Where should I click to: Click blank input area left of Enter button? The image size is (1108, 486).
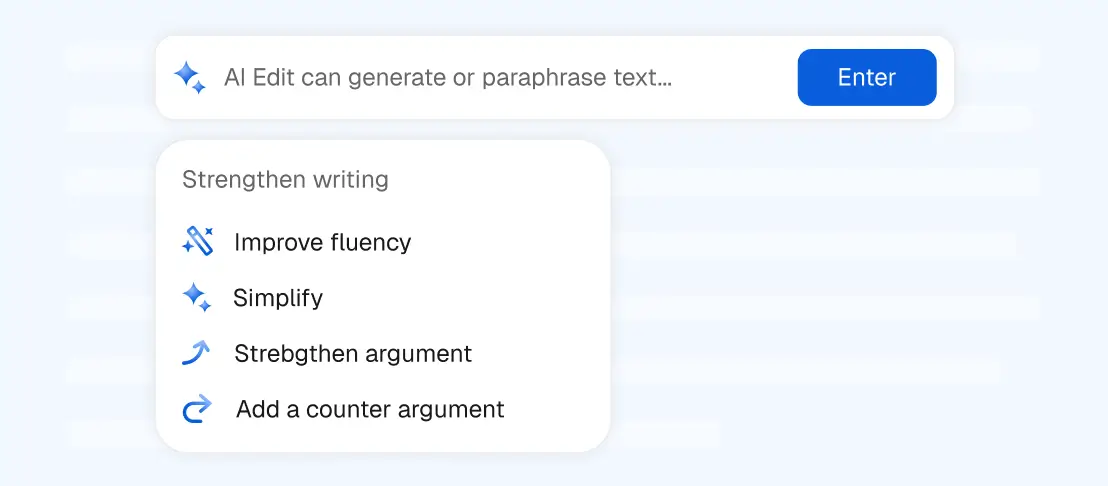coord(735,78)
